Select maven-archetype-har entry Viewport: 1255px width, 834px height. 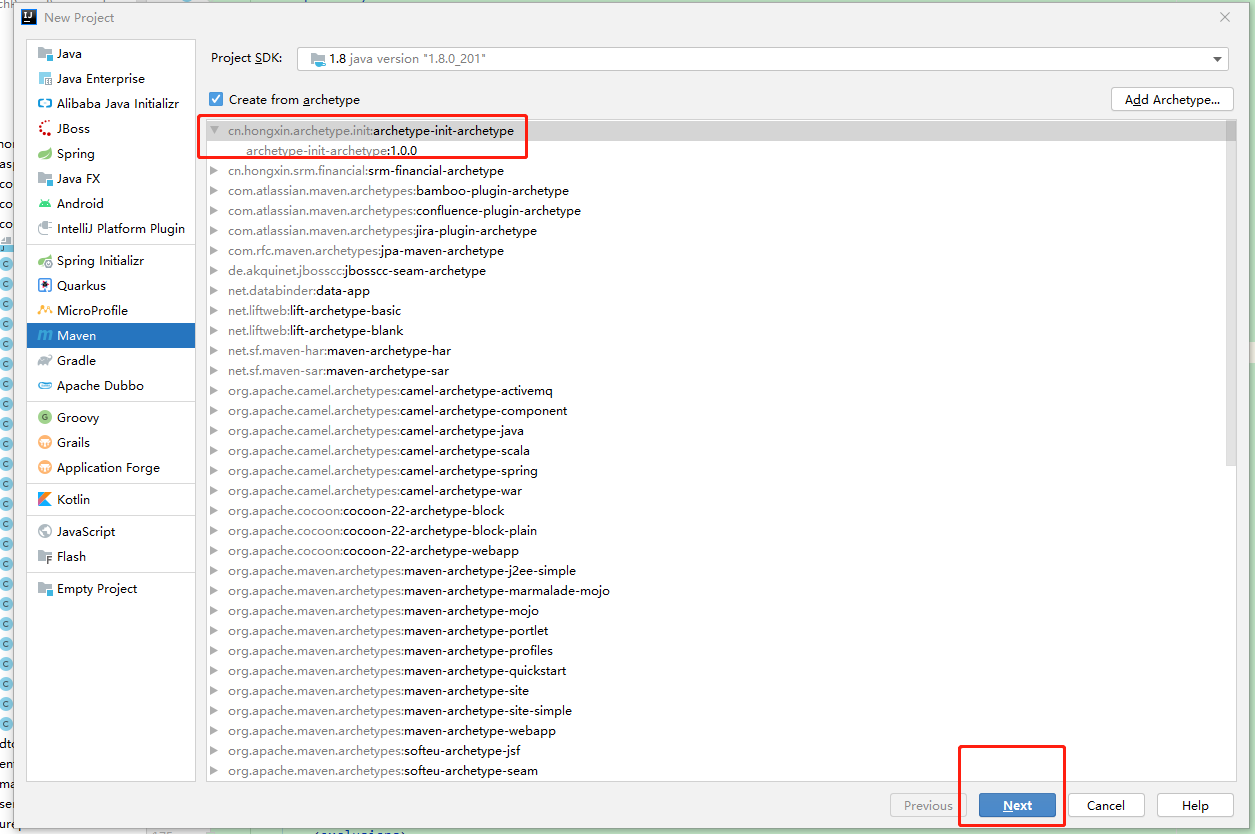click(339, 351)
